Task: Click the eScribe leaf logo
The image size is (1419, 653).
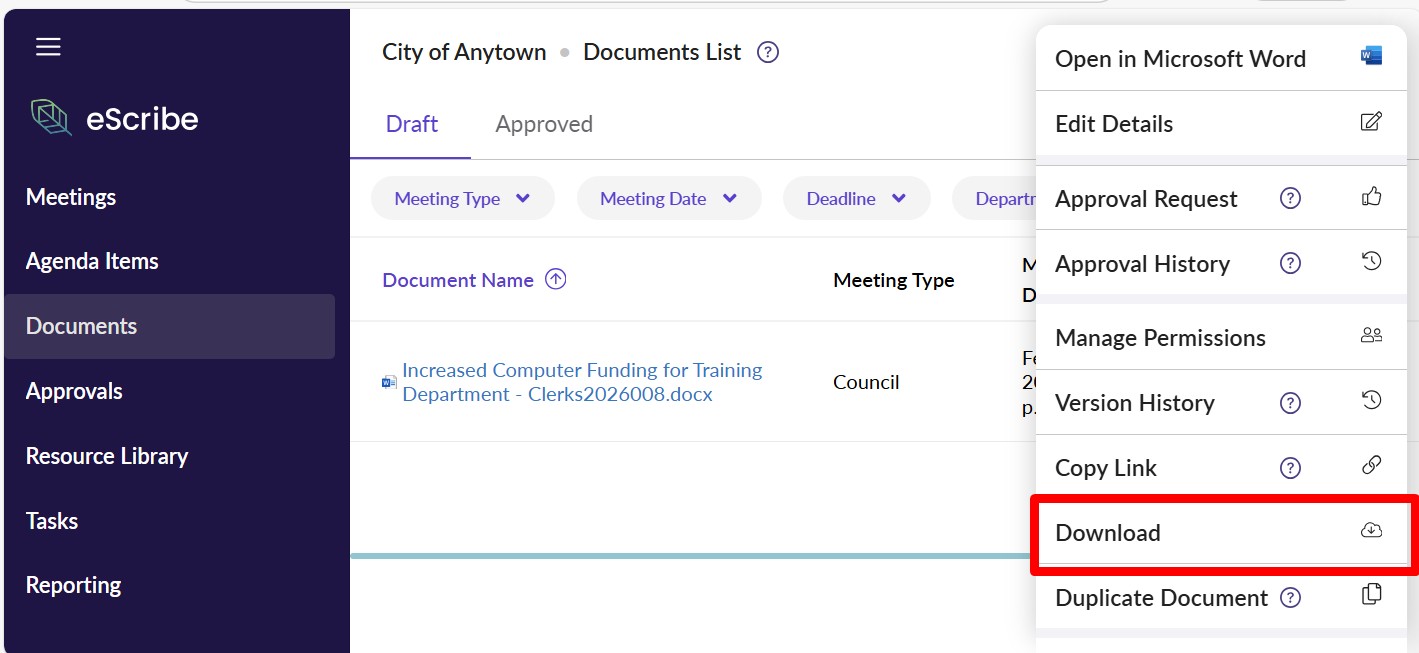Action: 51,118
